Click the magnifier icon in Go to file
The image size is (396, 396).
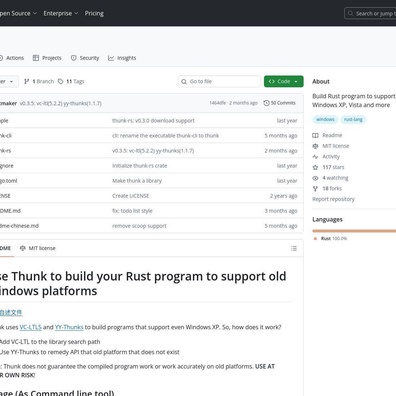point(184,81)
